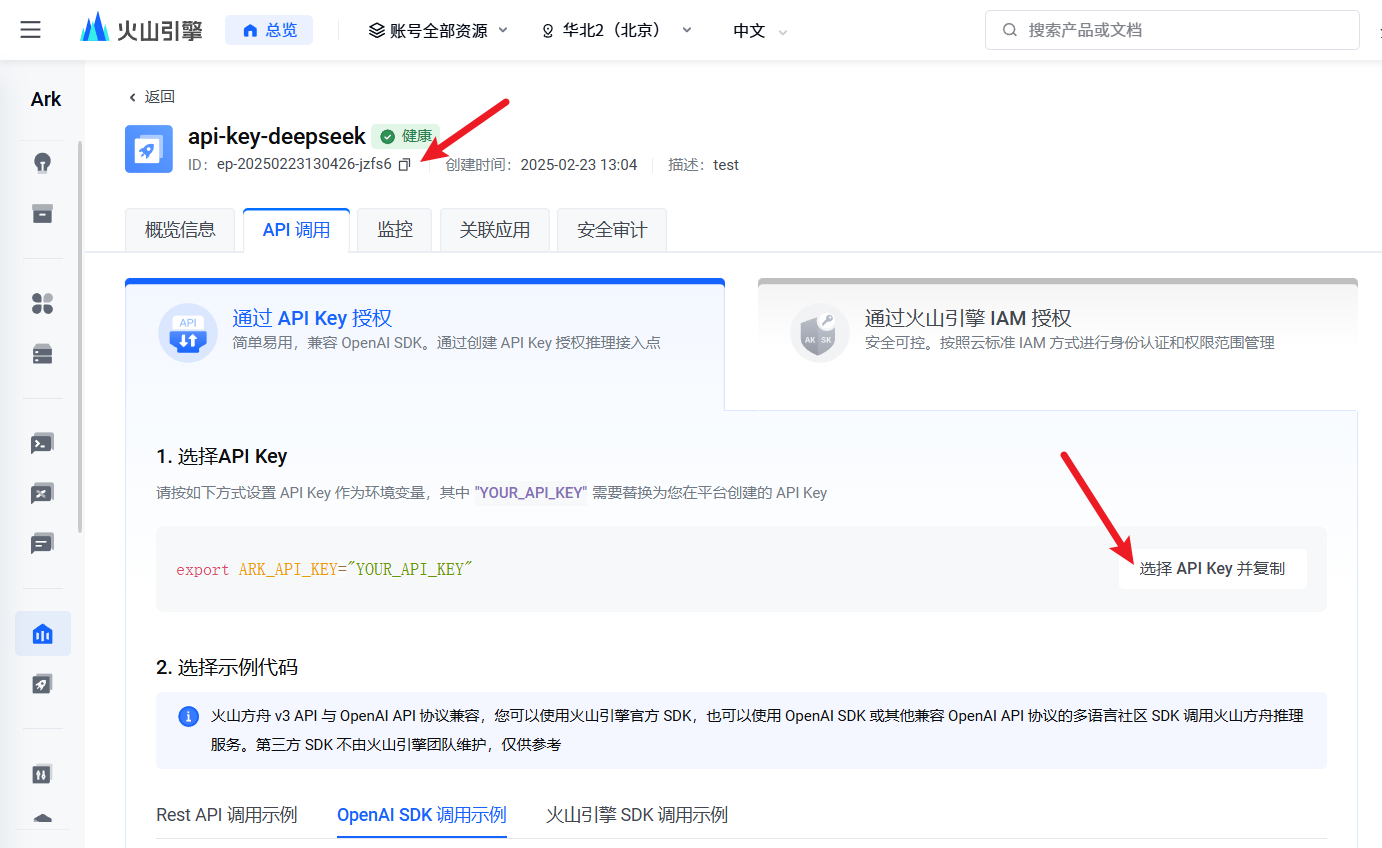Select the highlighted building icon in the sidebar
The width and height of the screenshot is (1382, 848).
[x=42, y=633]
